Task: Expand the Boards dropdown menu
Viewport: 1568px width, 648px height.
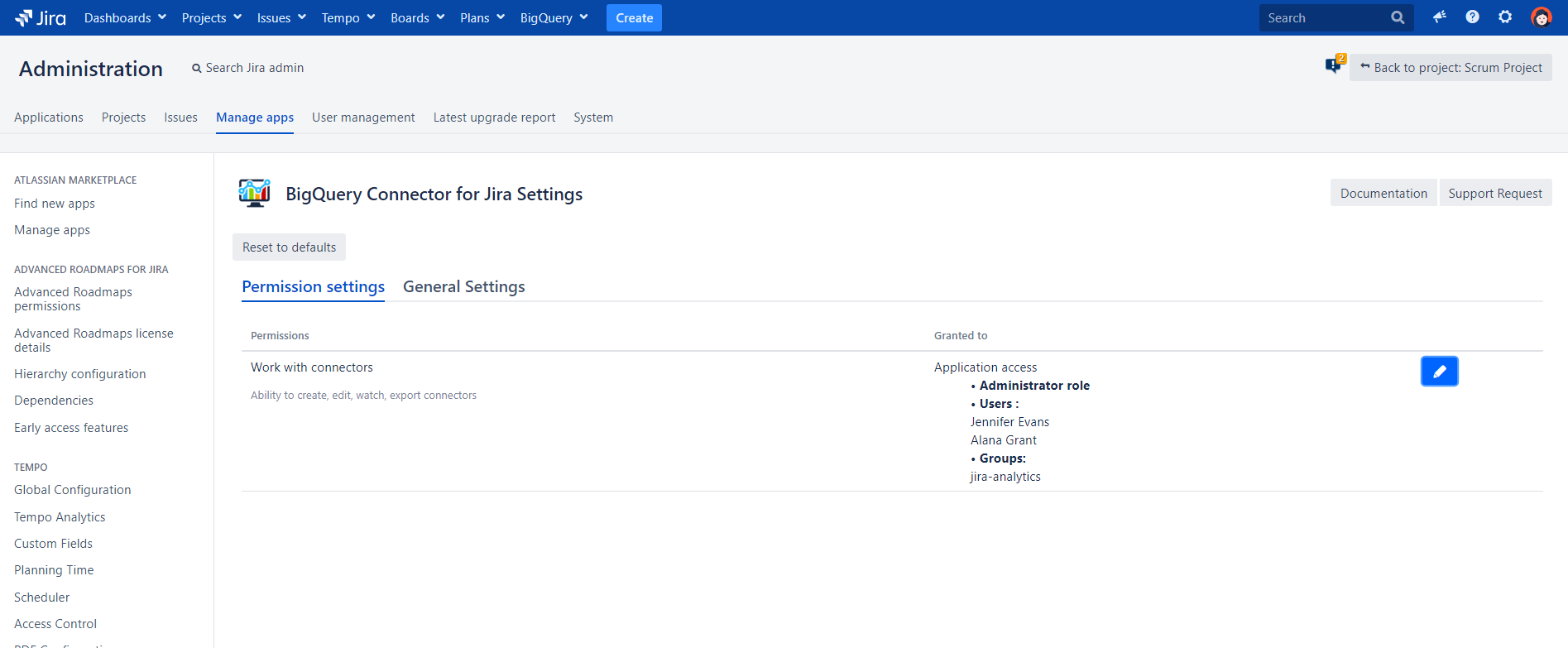Action: (418, 17)
